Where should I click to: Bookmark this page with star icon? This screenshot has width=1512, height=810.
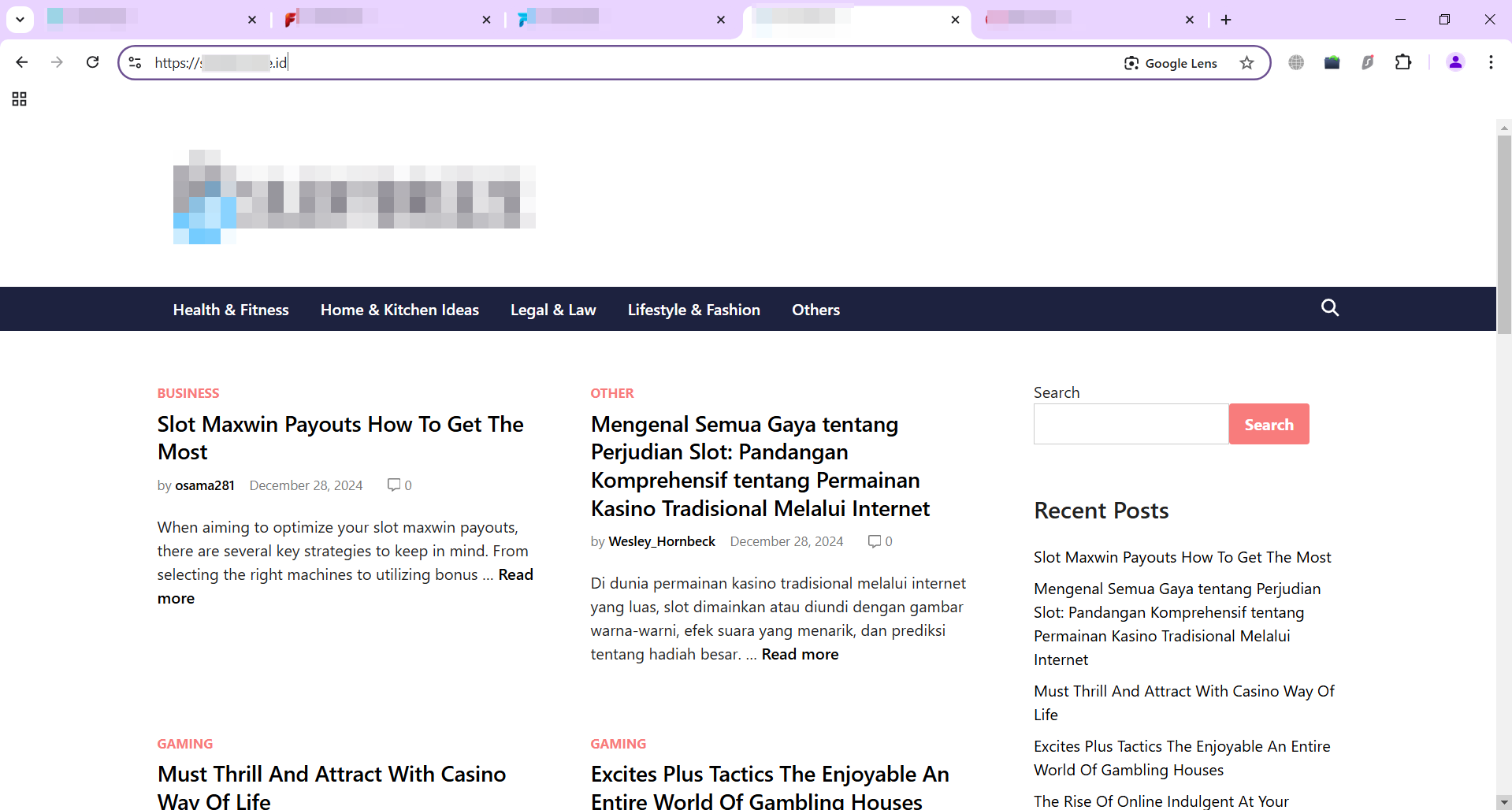tap(1246, 63)
